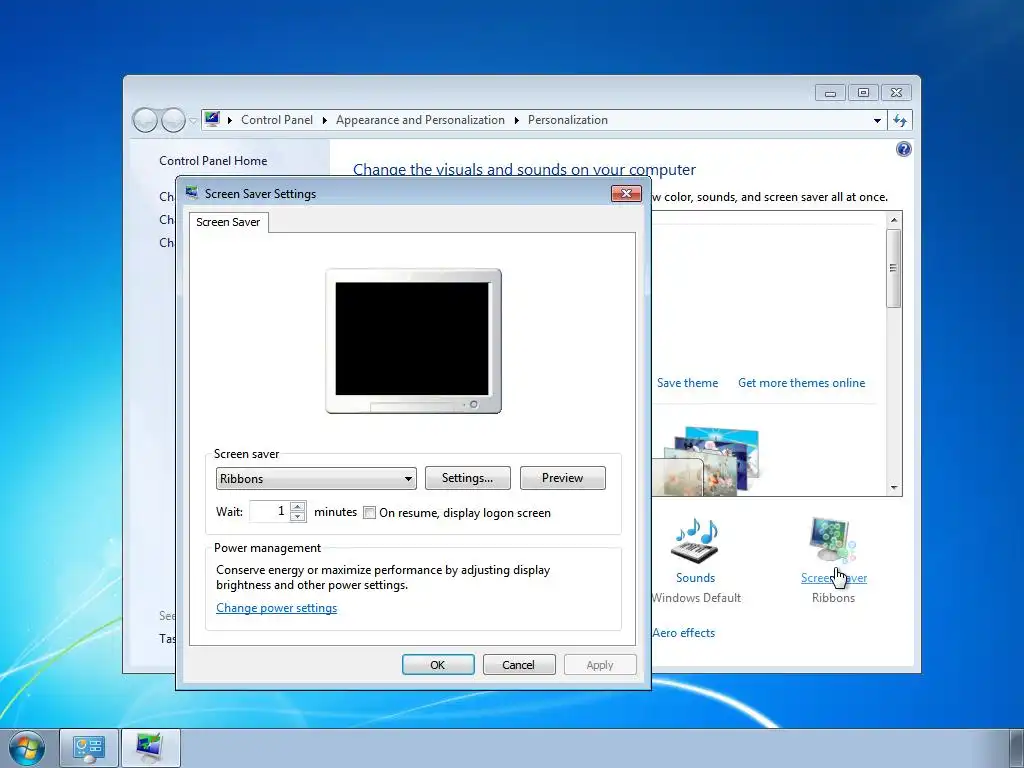
Task: Click the Screen Saver monitor icon
Action: 831,539
